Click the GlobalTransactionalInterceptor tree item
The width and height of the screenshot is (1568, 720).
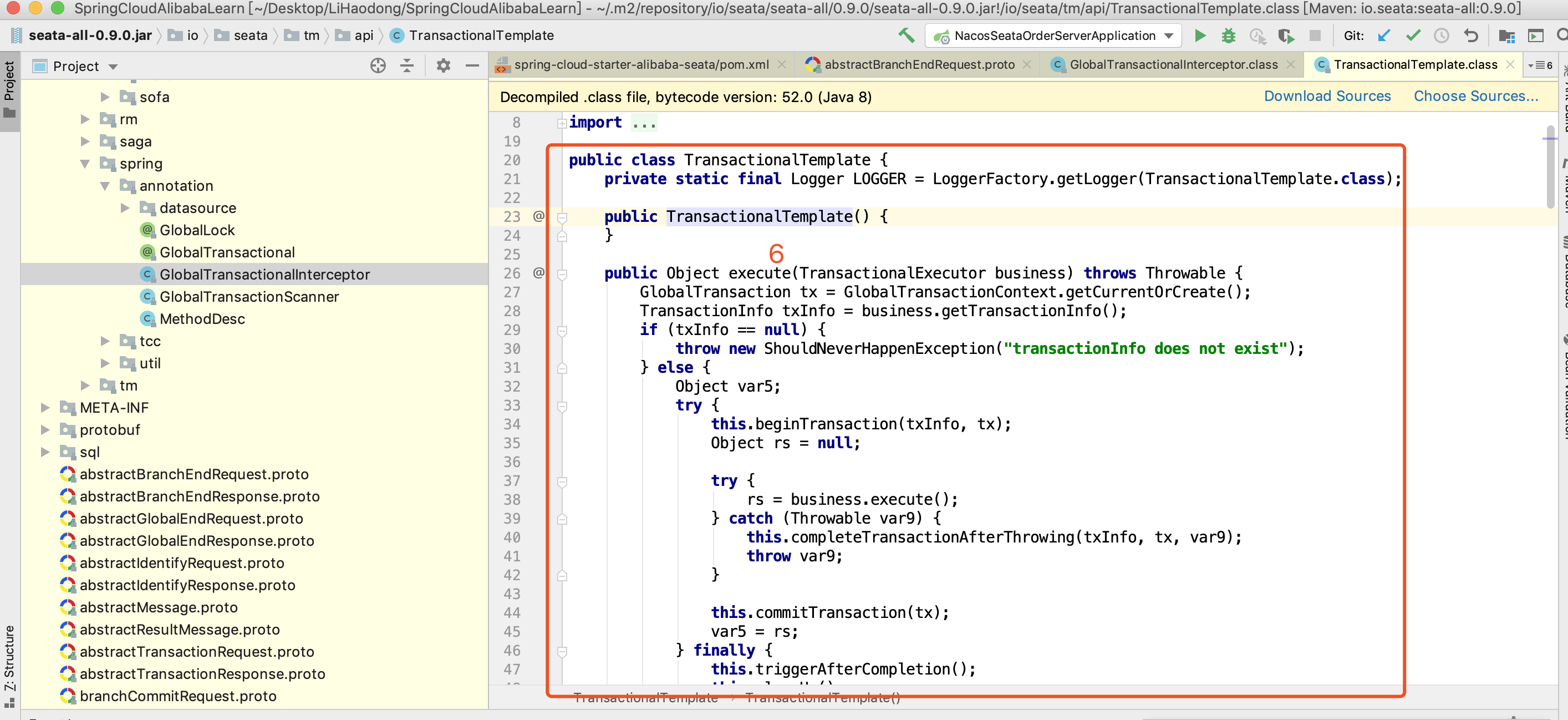coord(264,275)
